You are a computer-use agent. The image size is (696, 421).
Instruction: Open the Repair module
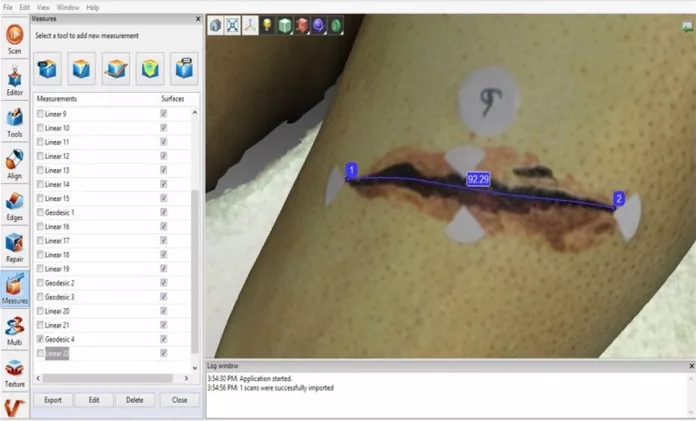(14, 245)
